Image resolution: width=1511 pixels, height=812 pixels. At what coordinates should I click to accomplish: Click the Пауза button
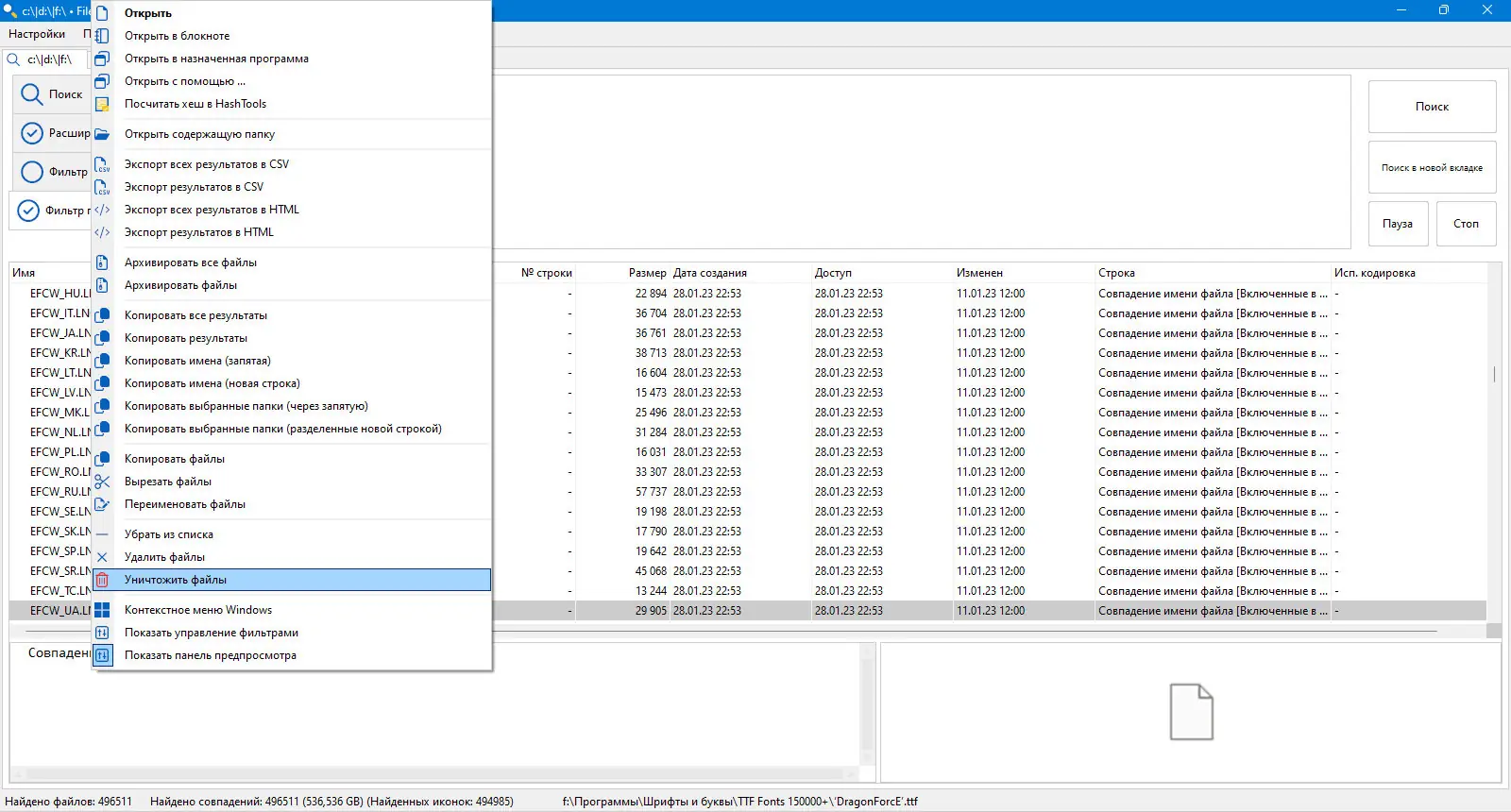coord(1398,224)
